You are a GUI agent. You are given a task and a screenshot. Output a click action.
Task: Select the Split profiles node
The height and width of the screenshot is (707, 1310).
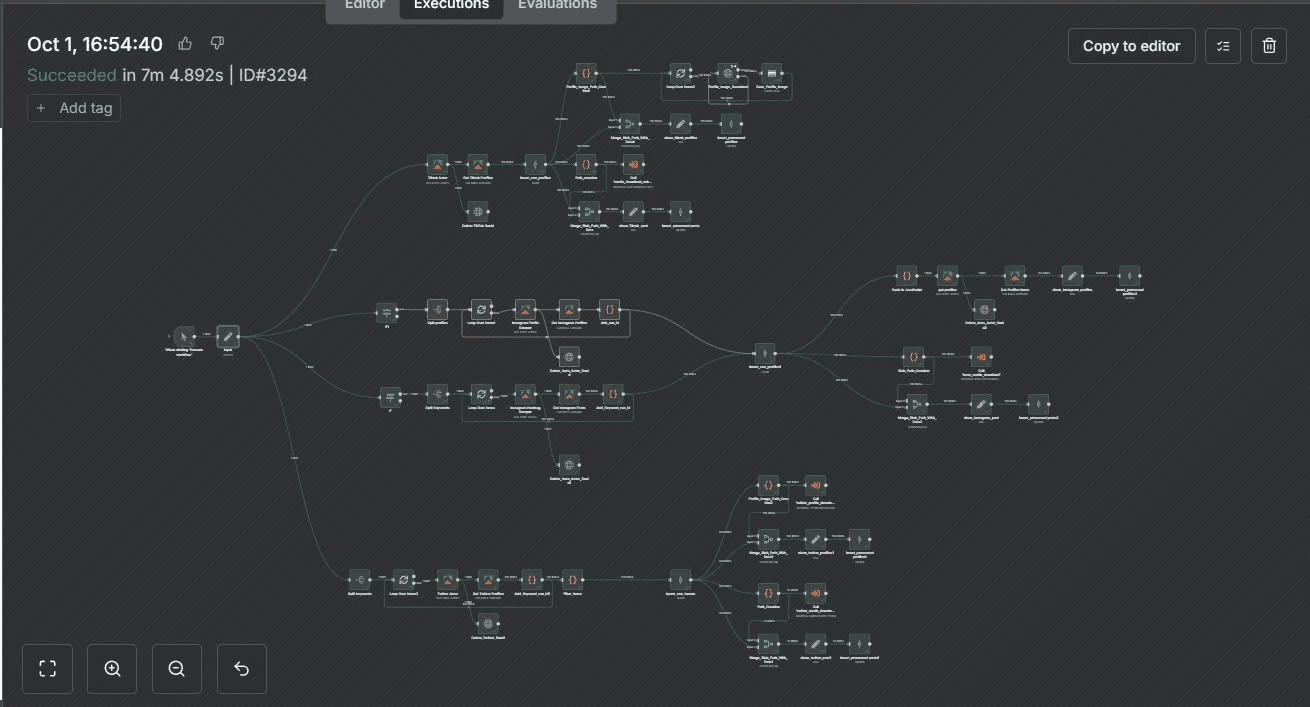coord(437,311)
